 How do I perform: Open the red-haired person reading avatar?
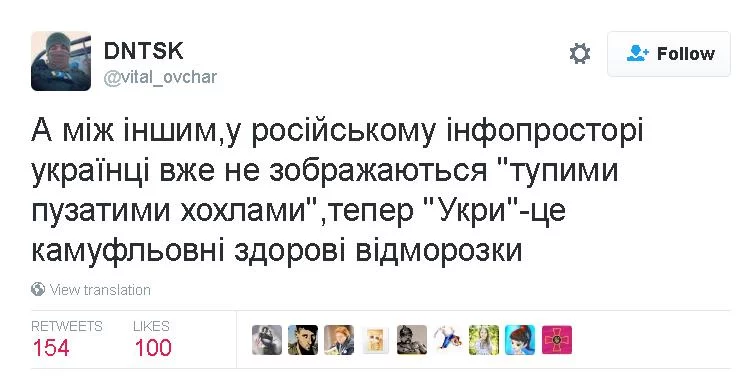(x=339, y=340)
